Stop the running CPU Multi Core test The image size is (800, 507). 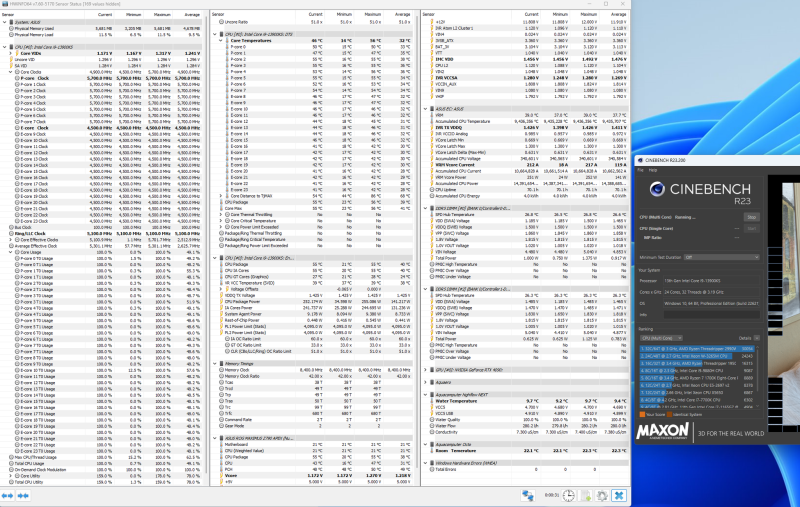(x=752, y=217)
